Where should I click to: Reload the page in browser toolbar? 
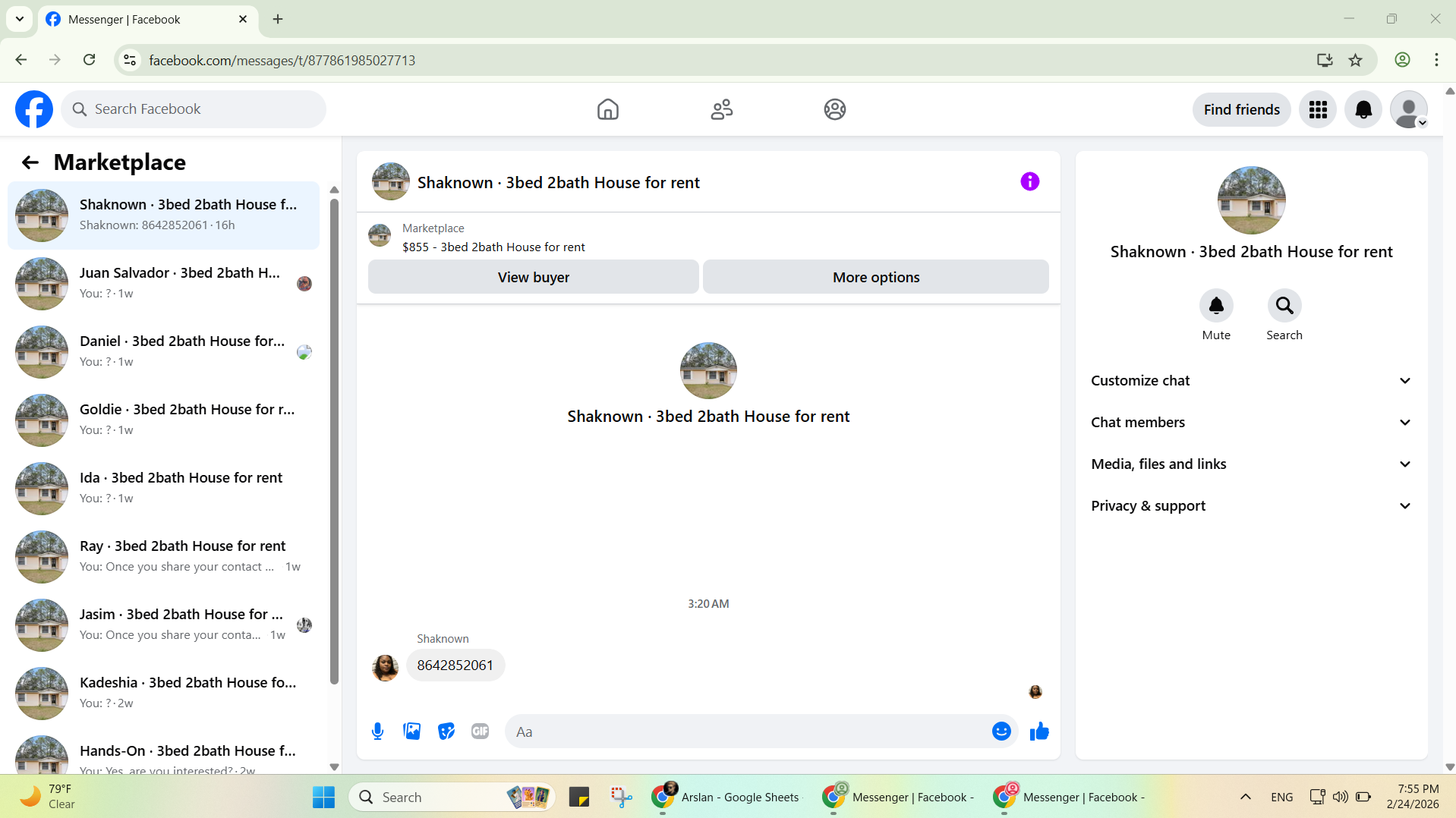[89, 60]
